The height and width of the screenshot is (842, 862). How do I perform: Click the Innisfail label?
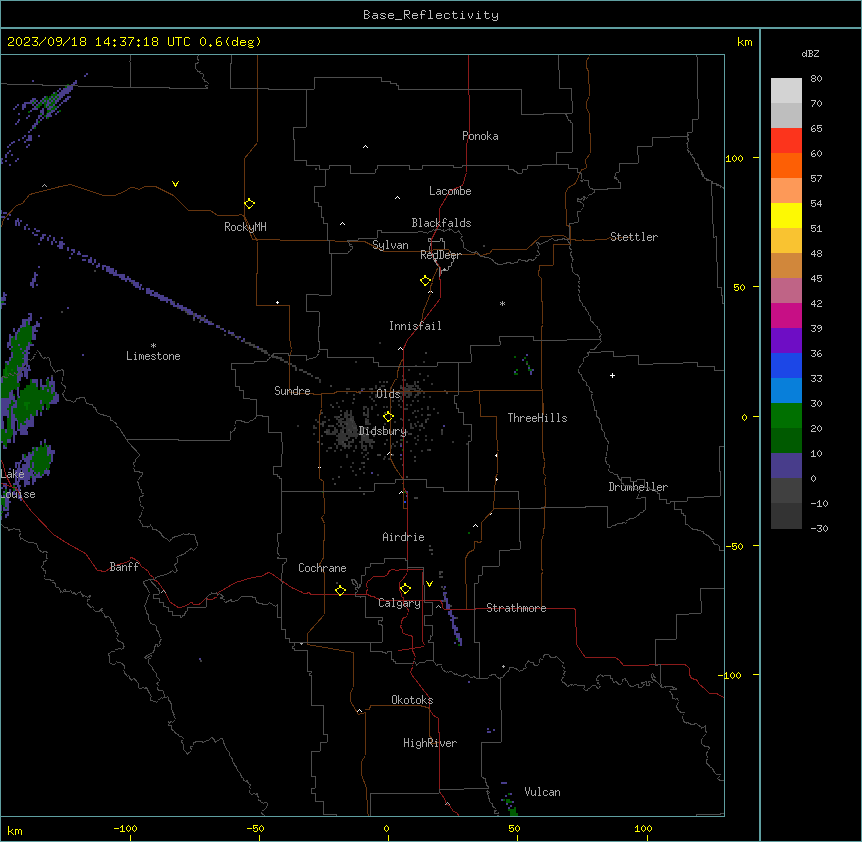[x=415, y=326]
